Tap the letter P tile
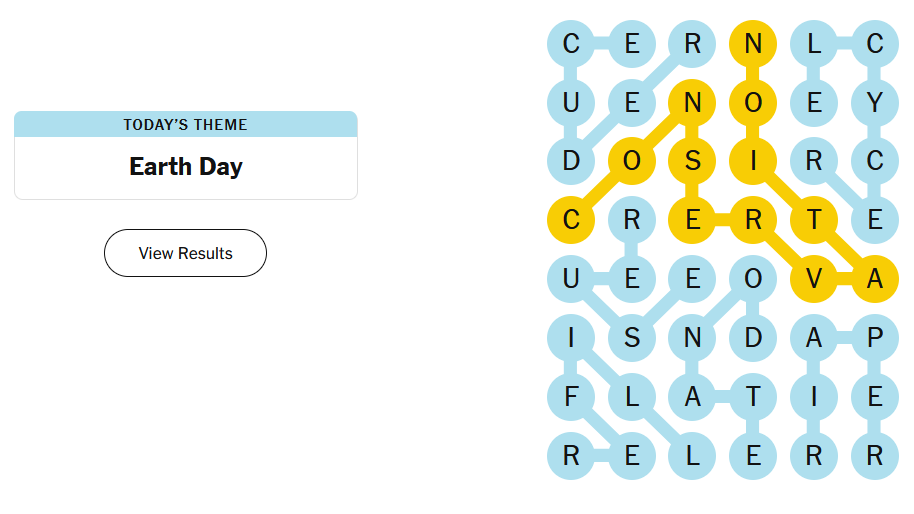 pyautogui.click(x=874, y=339)
